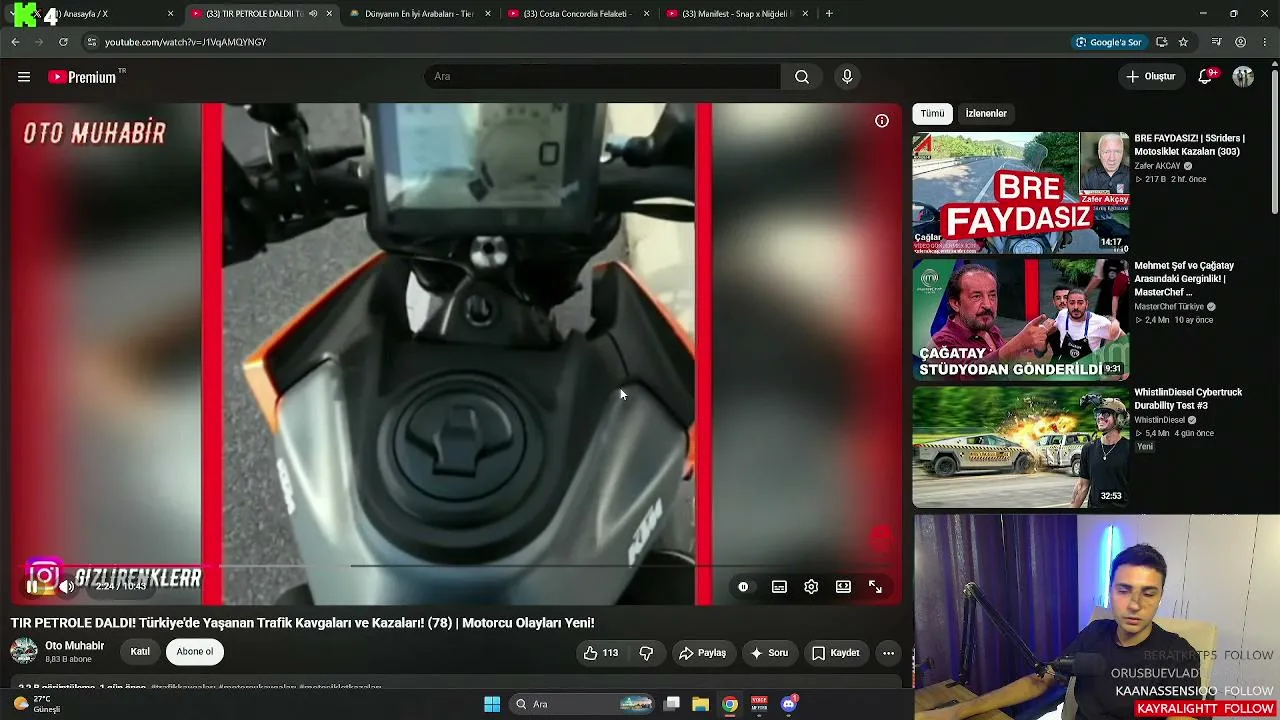
Task: Switch to theater mode
Action: 843,587
